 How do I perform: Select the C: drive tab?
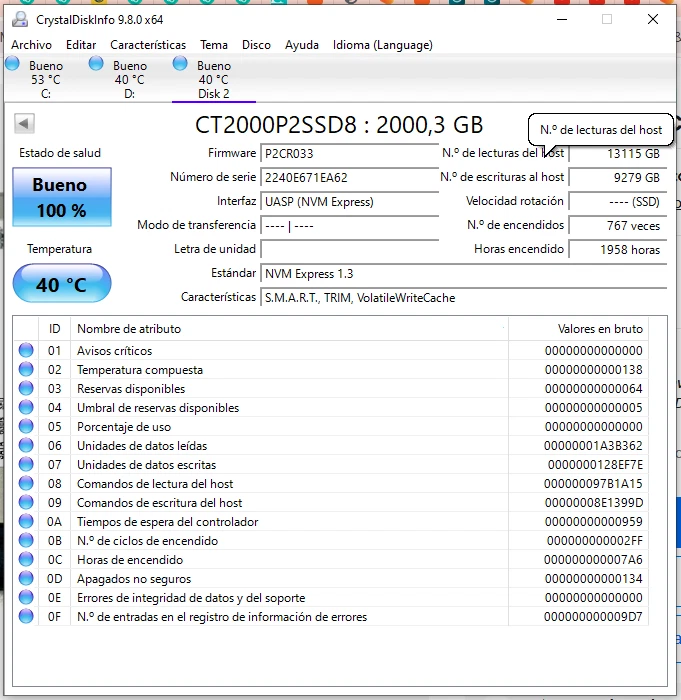tap(46, 79)
